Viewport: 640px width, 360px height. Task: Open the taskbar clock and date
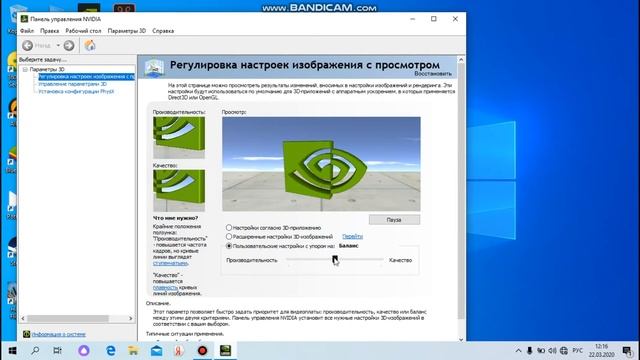coord(602,351)
